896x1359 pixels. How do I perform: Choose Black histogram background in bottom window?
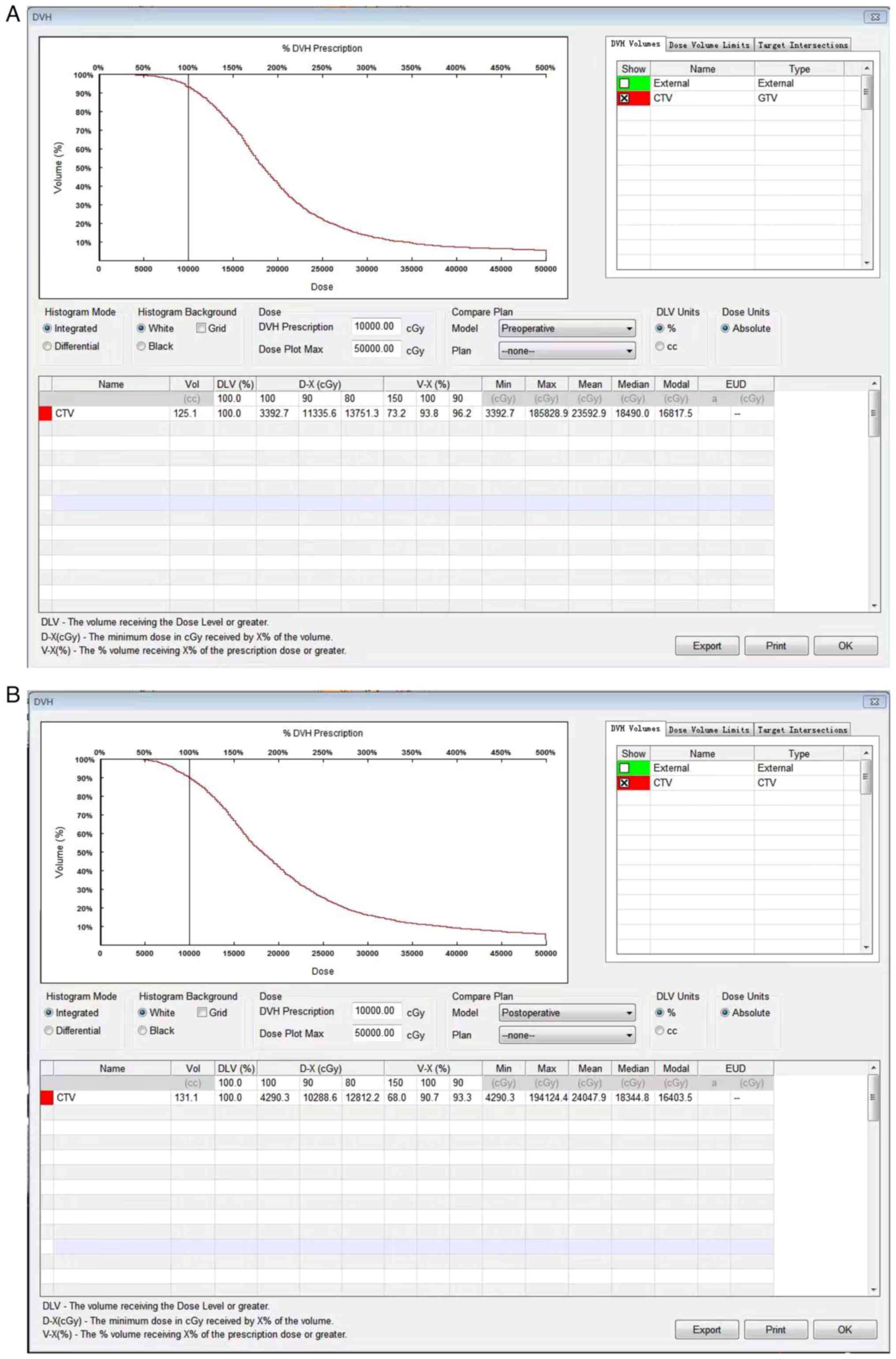pyautogui.click(x=142, y=1030)
